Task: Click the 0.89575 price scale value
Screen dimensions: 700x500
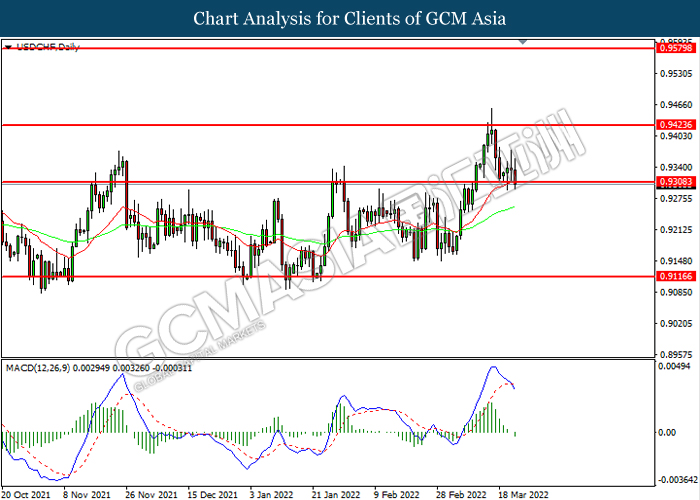Action: (676, 354)
